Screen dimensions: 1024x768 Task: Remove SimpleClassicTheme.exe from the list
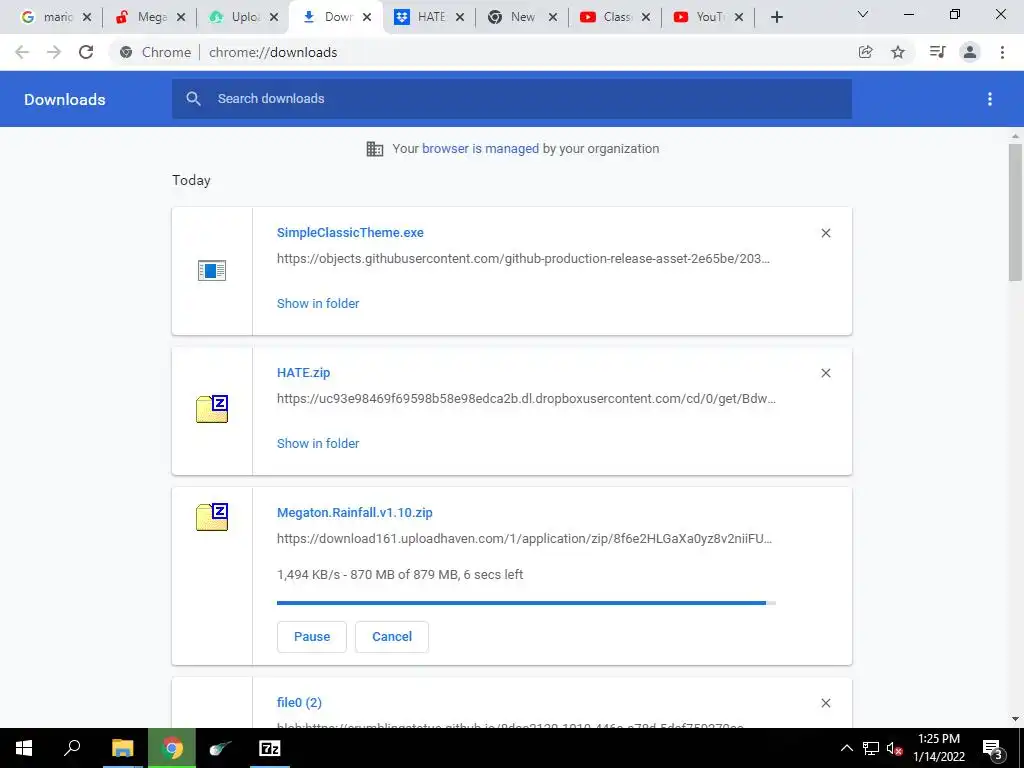825,233
